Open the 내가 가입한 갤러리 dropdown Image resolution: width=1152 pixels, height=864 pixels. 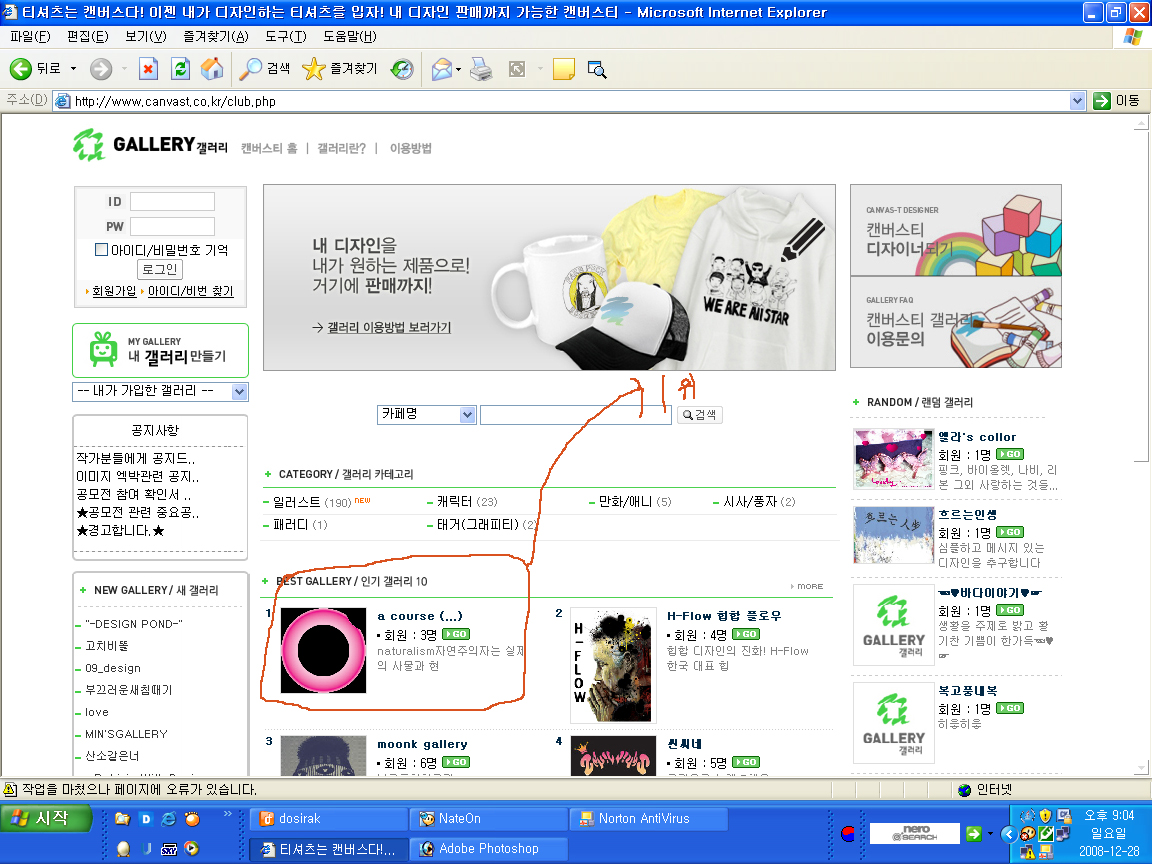tap(240, 391)
